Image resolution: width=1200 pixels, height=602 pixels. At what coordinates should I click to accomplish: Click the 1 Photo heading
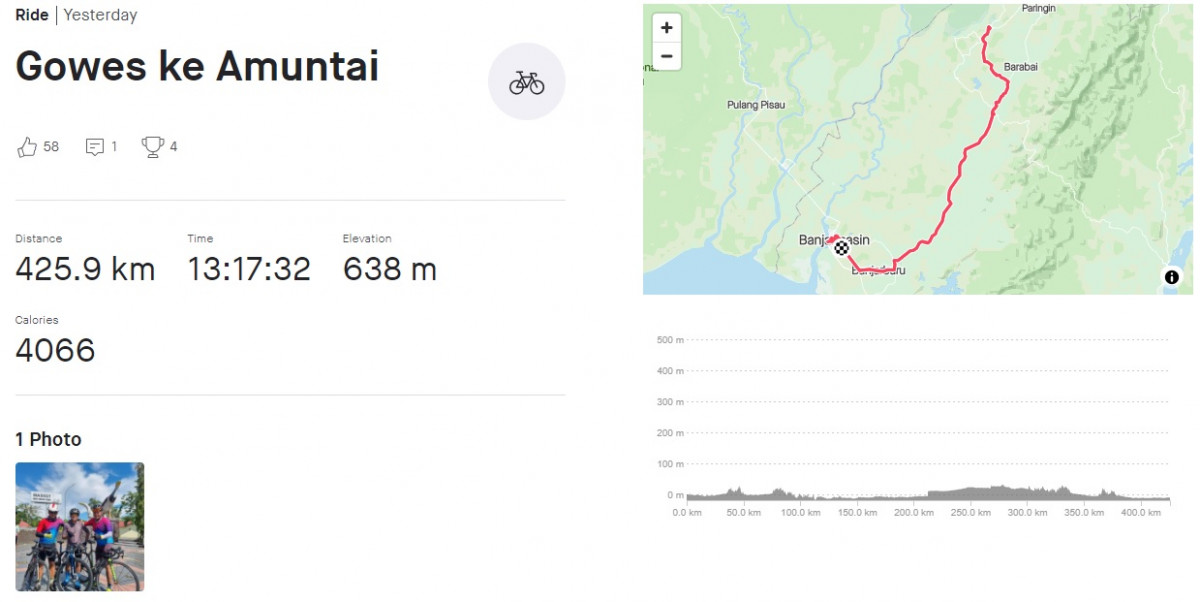[x=48, y=439]
